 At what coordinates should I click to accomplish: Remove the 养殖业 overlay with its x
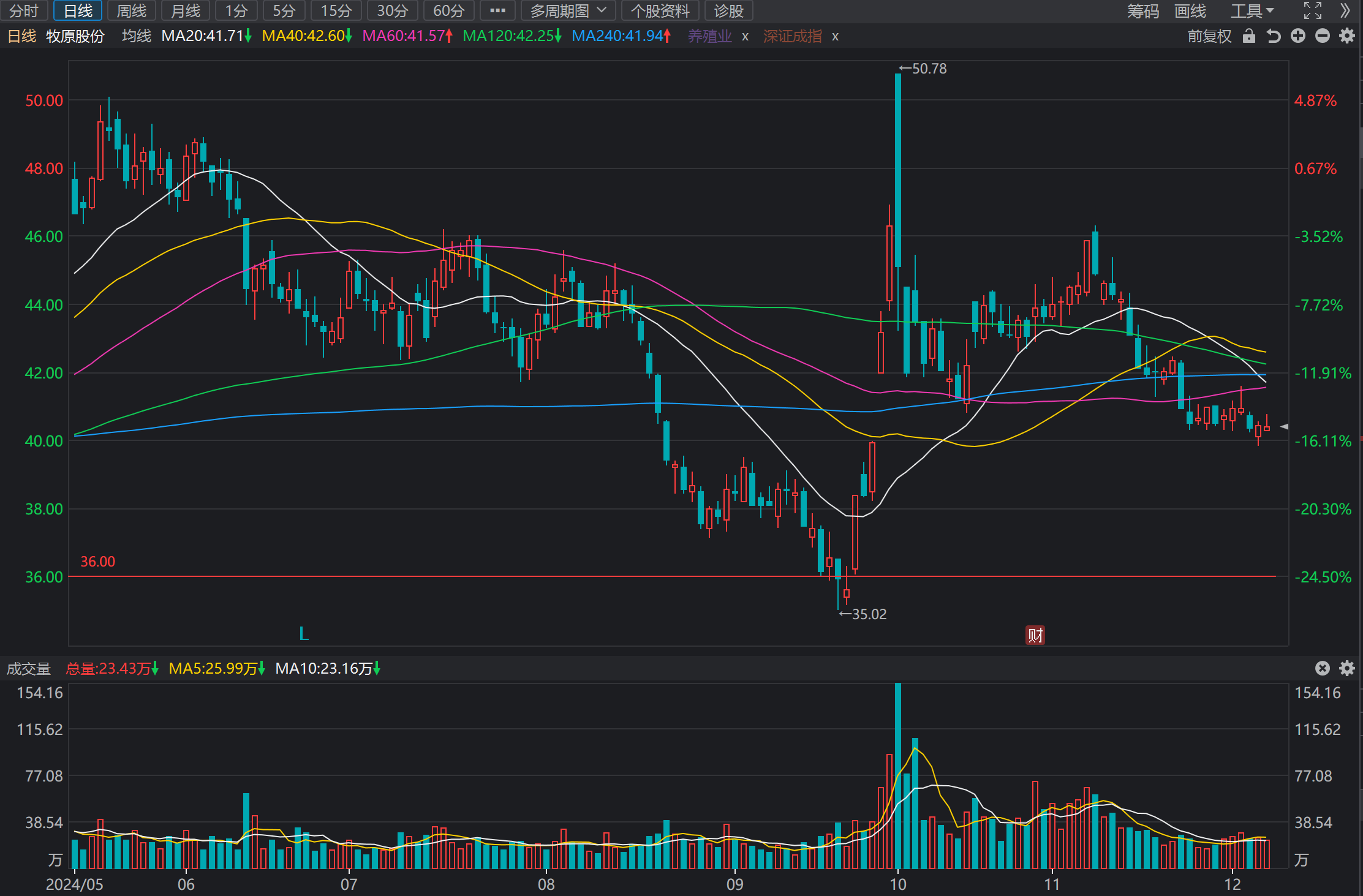tap(745, 37)
